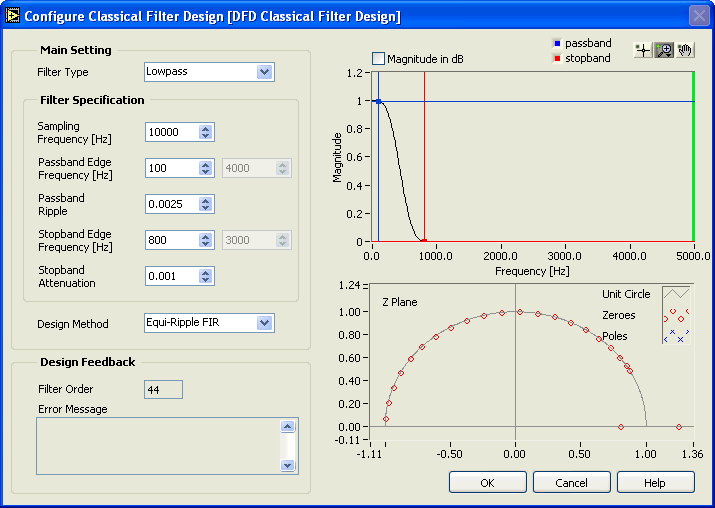Click the Zeroes legend marker sample
This screenshot has height=508, width=715.
pyautogui.click(x=677, y=314)
